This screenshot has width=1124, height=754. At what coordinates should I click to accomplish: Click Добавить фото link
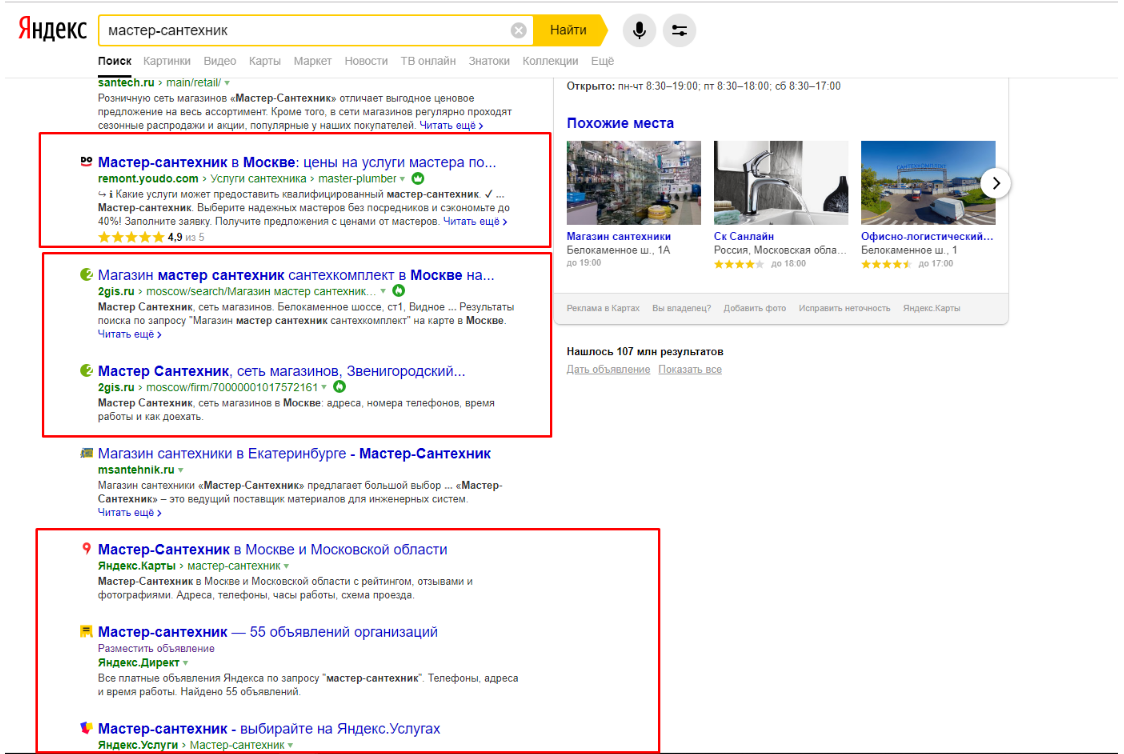[x=754, y=308]
